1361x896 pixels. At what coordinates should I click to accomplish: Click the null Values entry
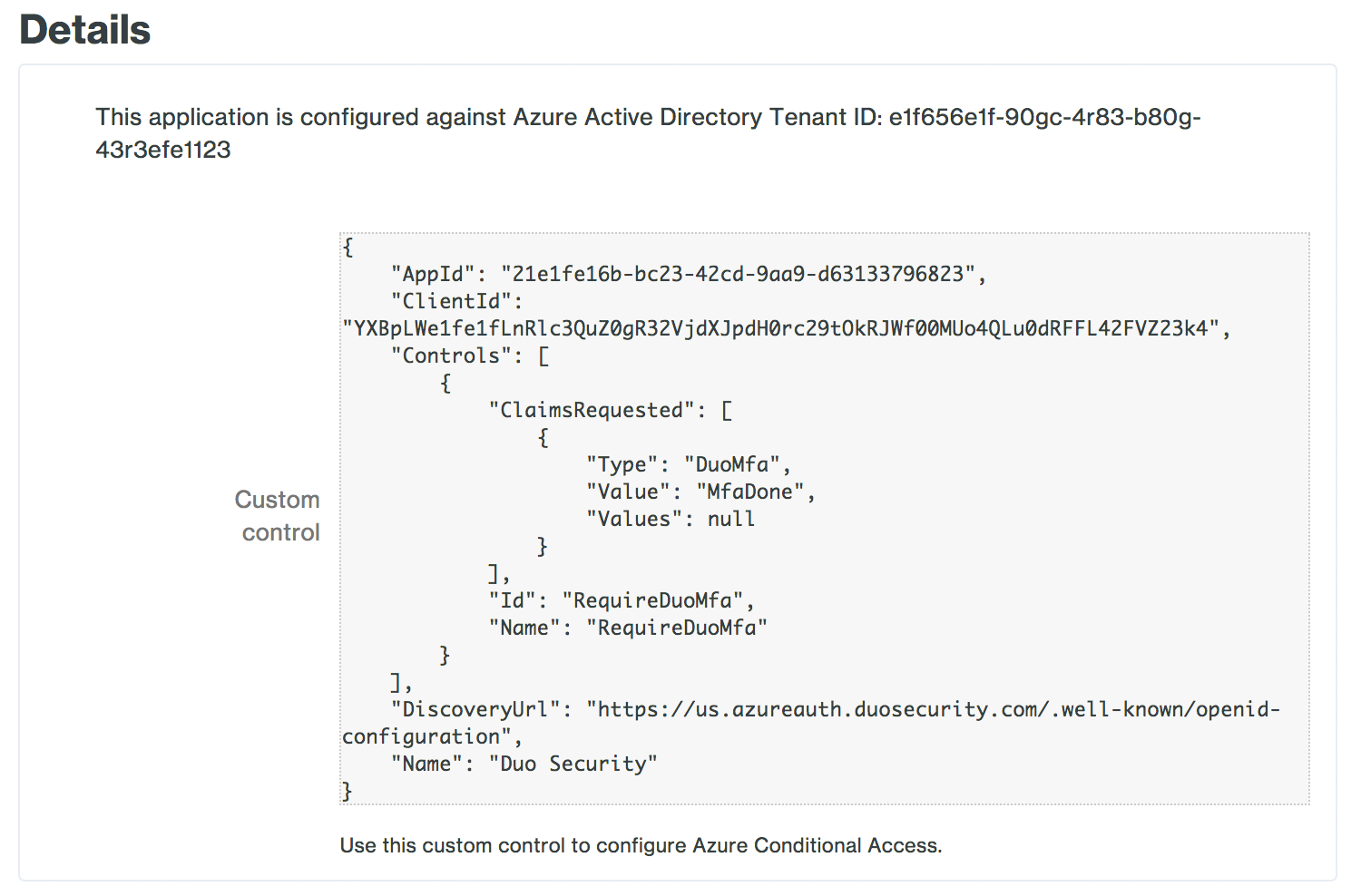click(x=731, y=519)
